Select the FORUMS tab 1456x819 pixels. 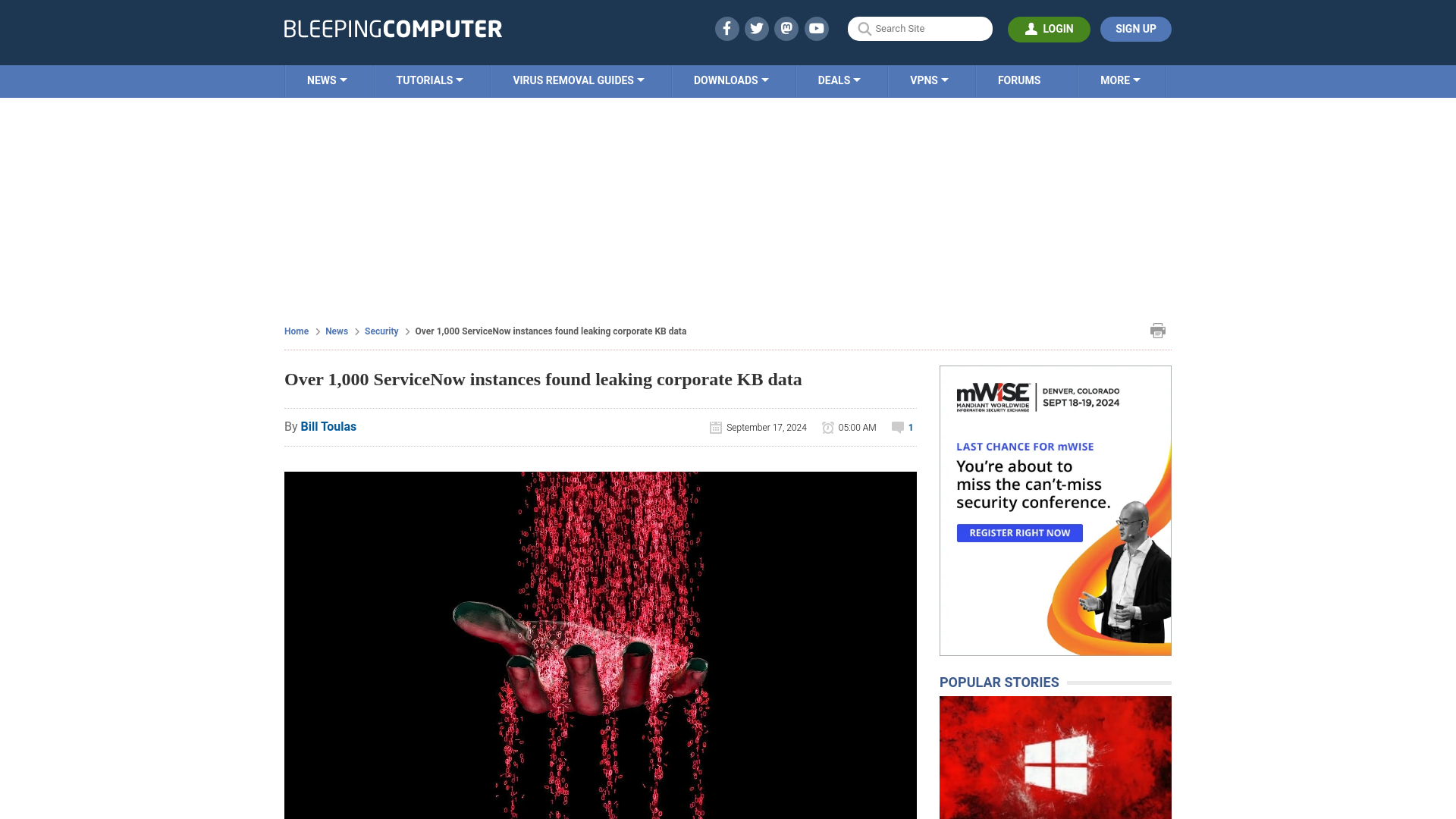point(1019,80)
